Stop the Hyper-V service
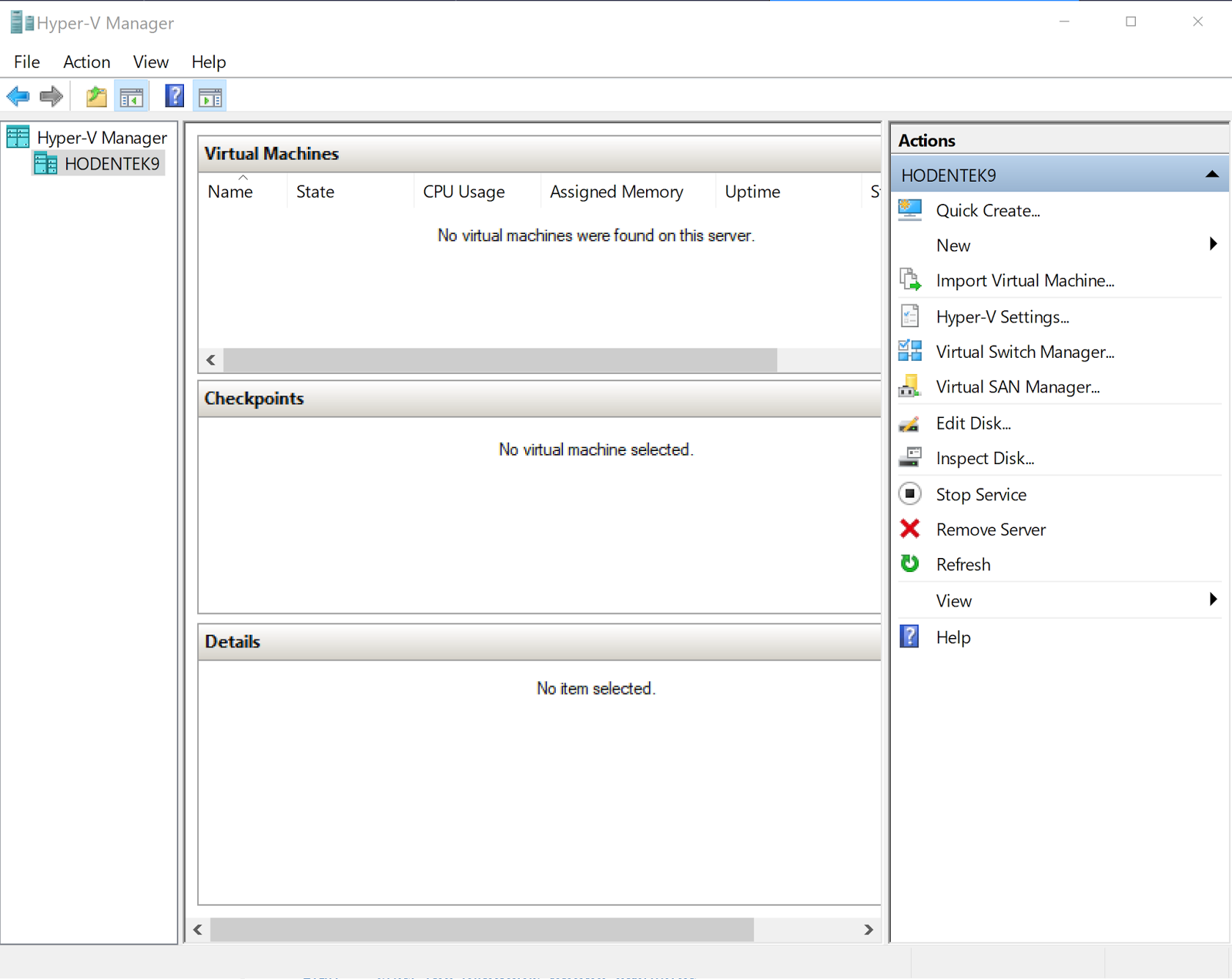Viewport: 1232px width, 979px height. pyautogui.click(x=980, y=494)
